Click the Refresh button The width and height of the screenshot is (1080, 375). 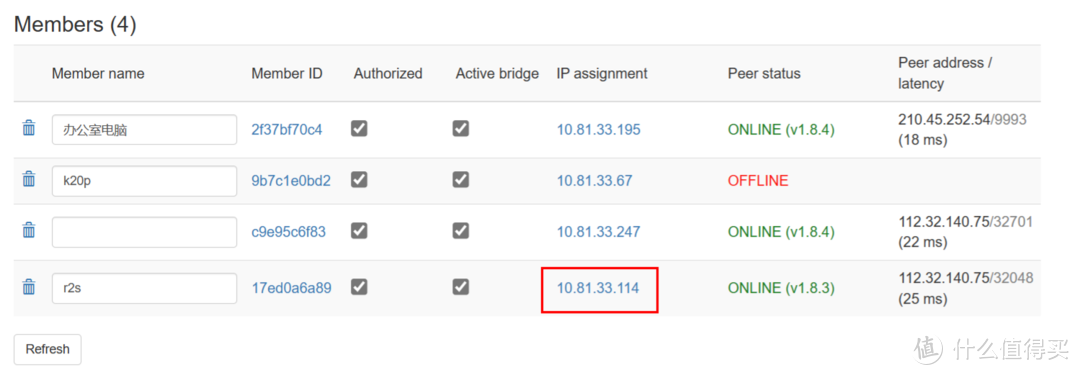tap(48, 349)
